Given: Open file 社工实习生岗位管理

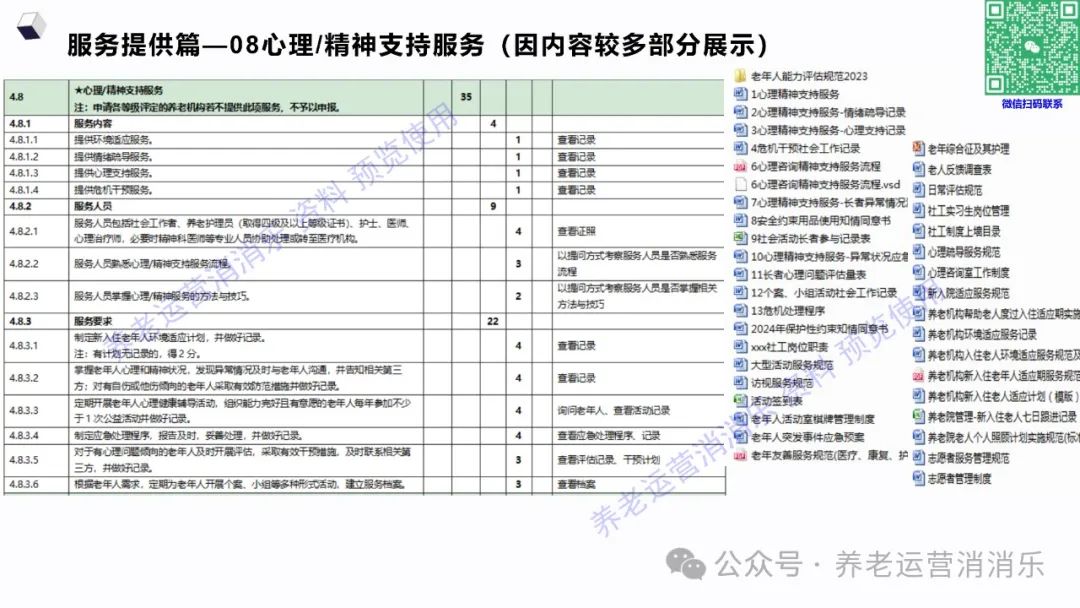Looking at the screenshot, I should [968, 210].
